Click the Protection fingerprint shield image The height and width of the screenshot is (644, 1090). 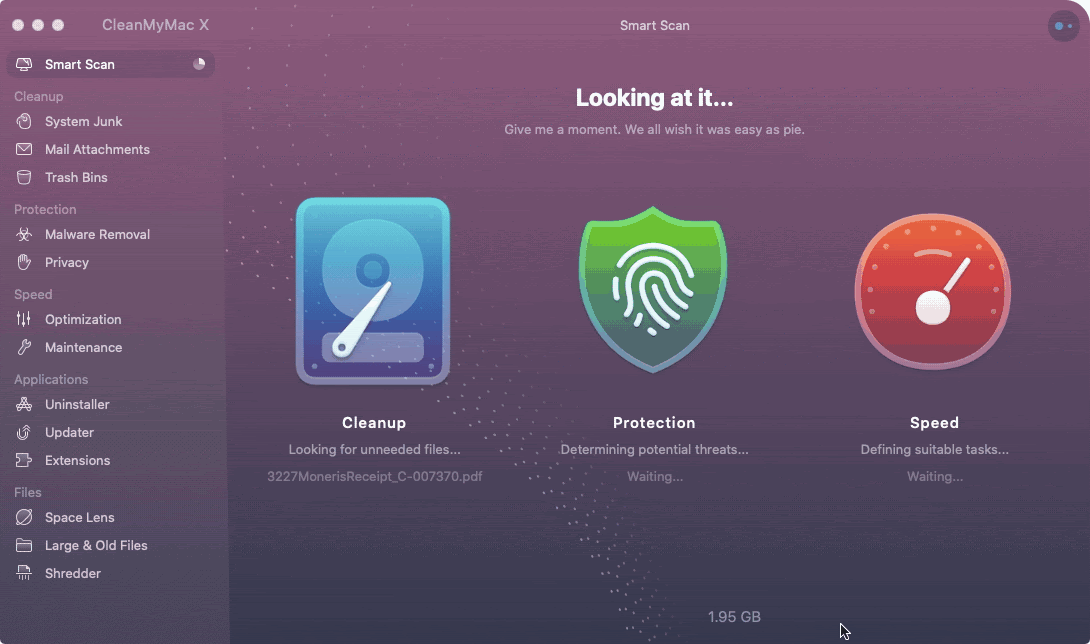pos(654,290)
